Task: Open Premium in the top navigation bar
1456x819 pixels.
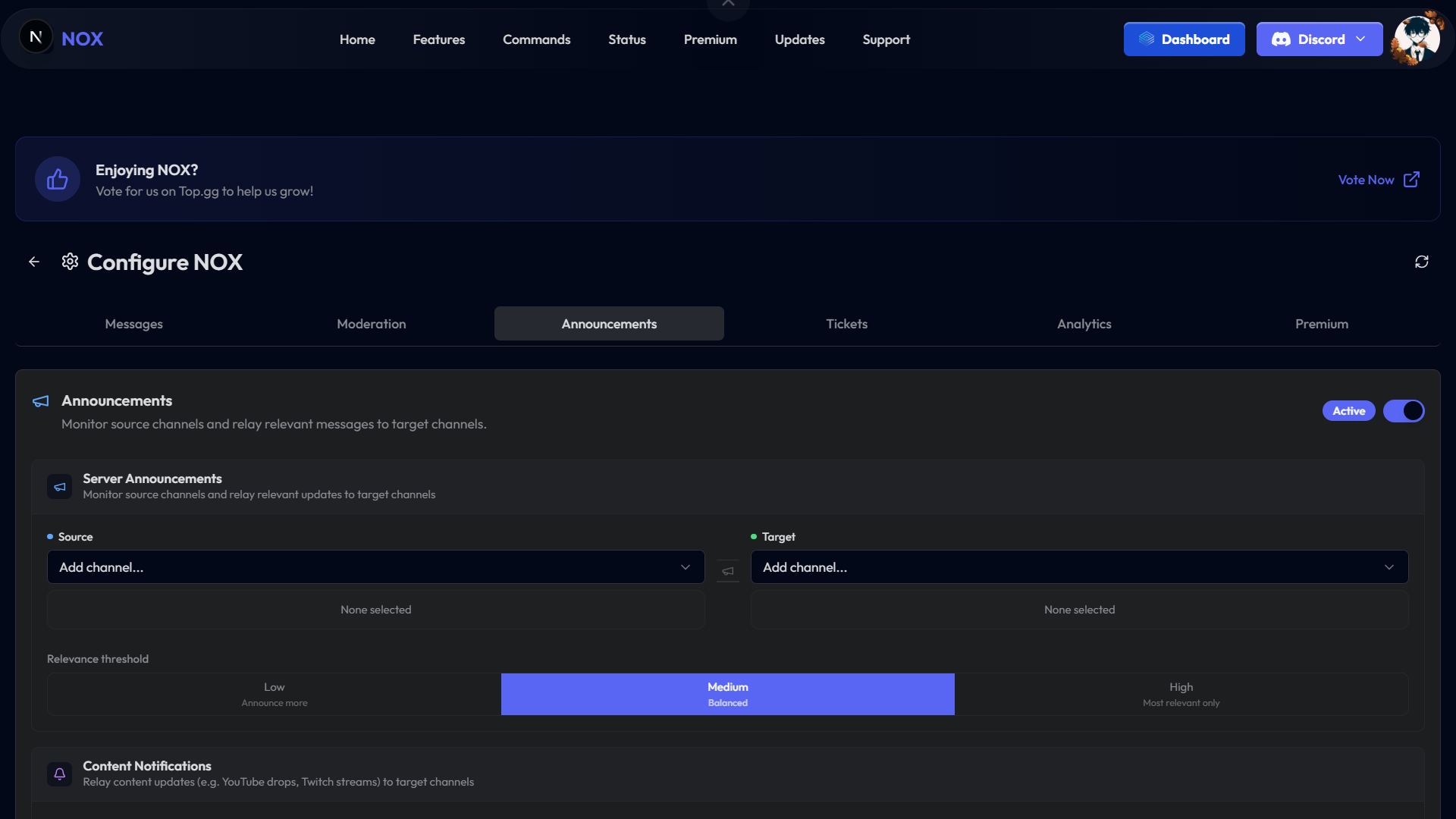Action: click(x=711, y=39)
